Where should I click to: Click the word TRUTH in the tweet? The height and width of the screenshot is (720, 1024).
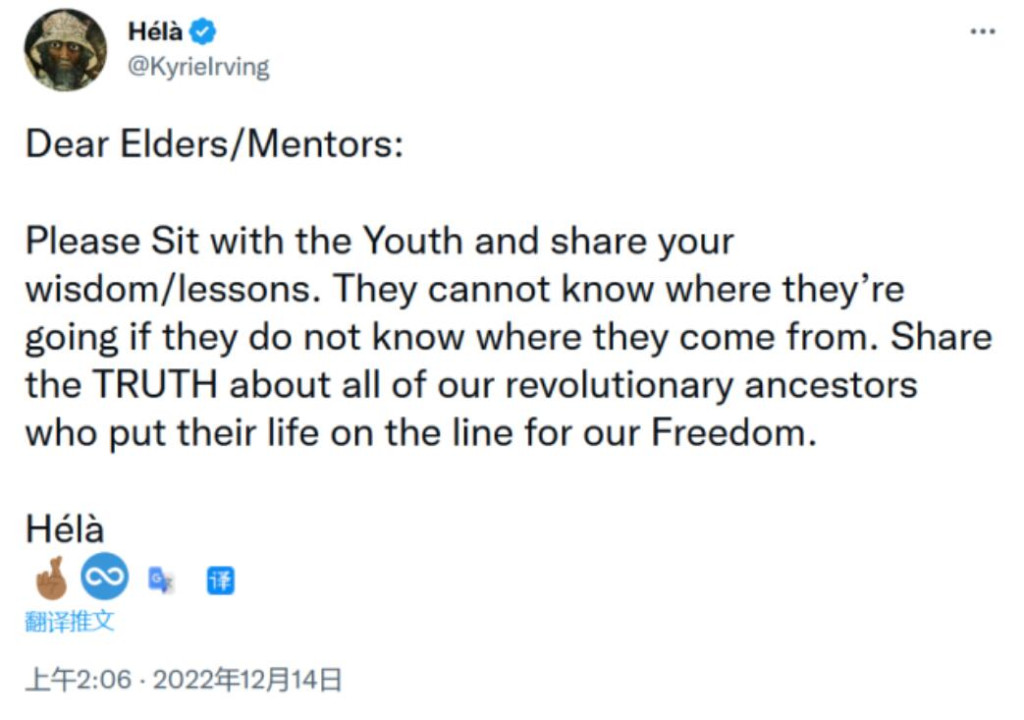(x=155, y=384)
